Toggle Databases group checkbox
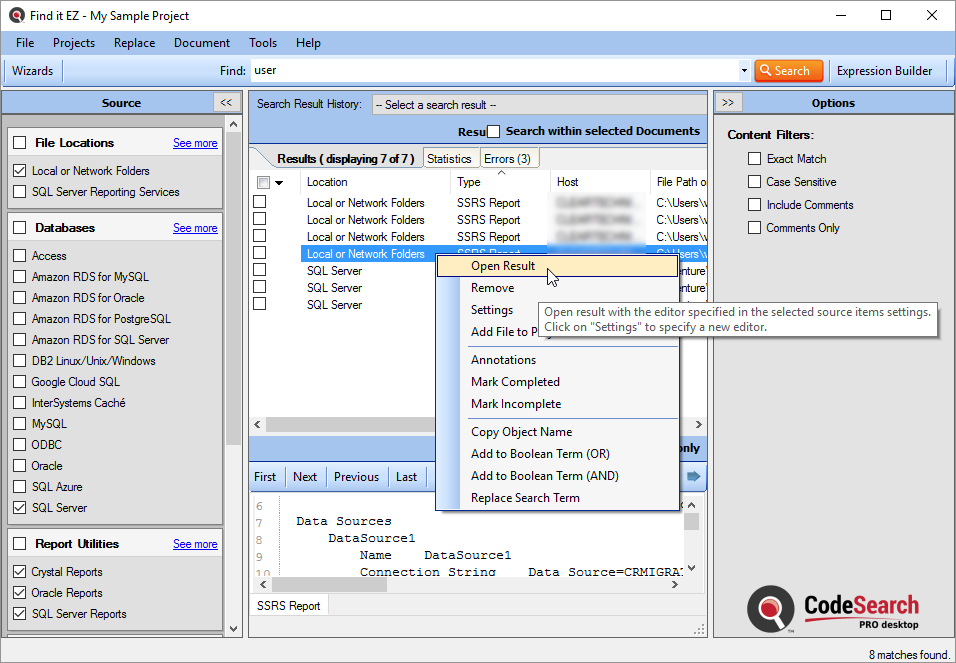Image resolution: width=956 pixels, height=663 pixels. (x=20, y=228)
